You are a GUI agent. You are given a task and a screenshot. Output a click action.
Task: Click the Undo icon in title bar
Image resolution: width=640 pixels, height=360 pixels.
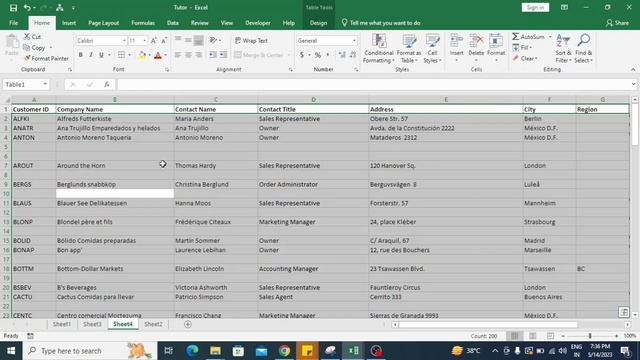coord(27,8)
